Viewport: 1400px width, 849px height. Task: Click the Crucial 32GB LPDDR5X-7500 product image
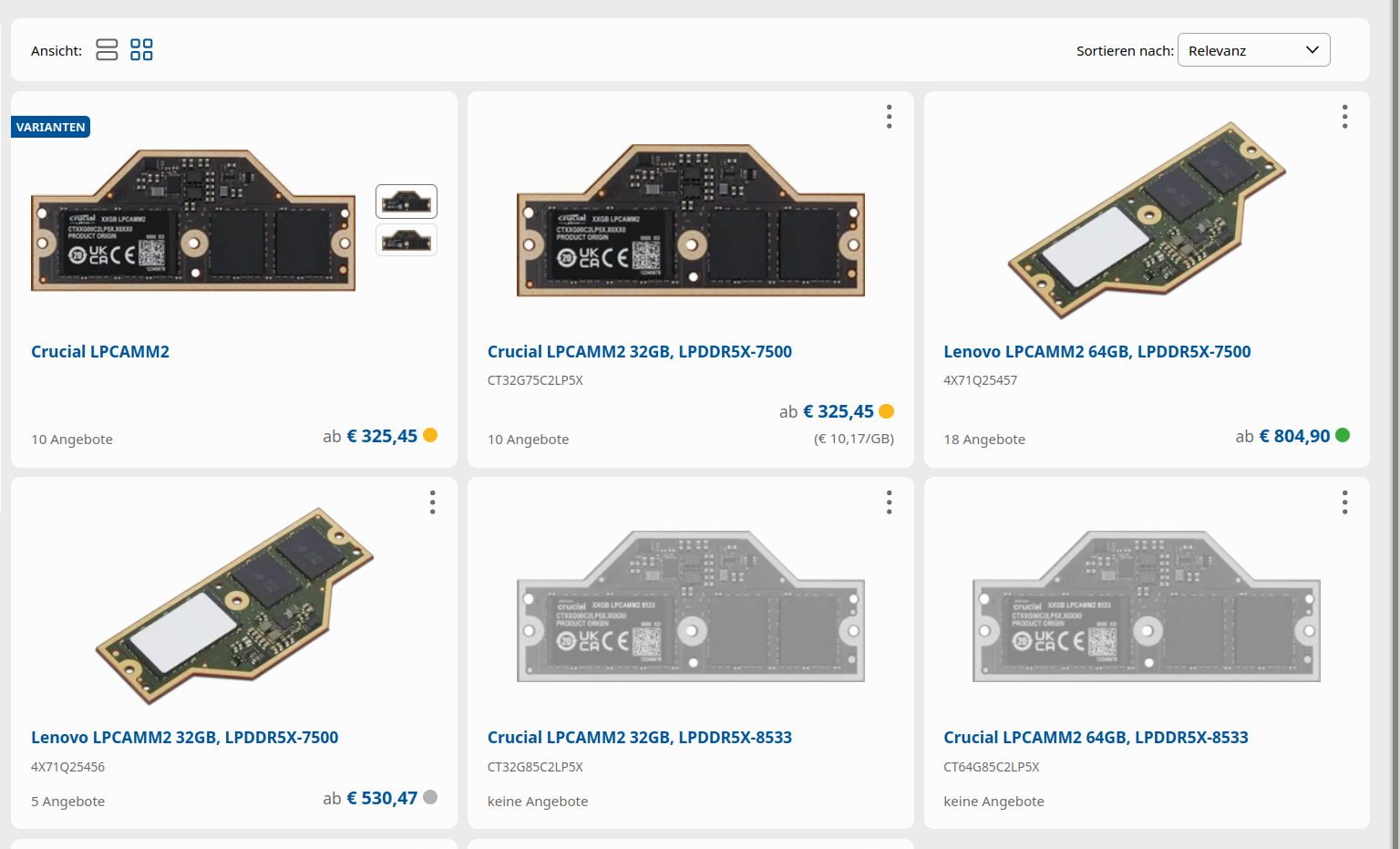pyautogui.click(x=691, y=221)
